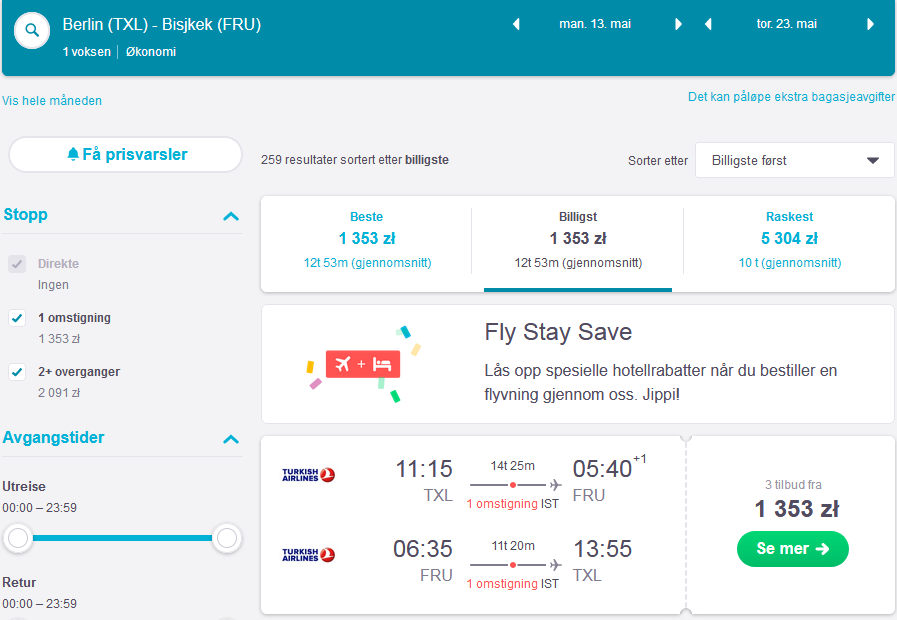Click Turkish Airlines logo on return flight
Viewport: 897px width, 620px height.
coord(308,555)
